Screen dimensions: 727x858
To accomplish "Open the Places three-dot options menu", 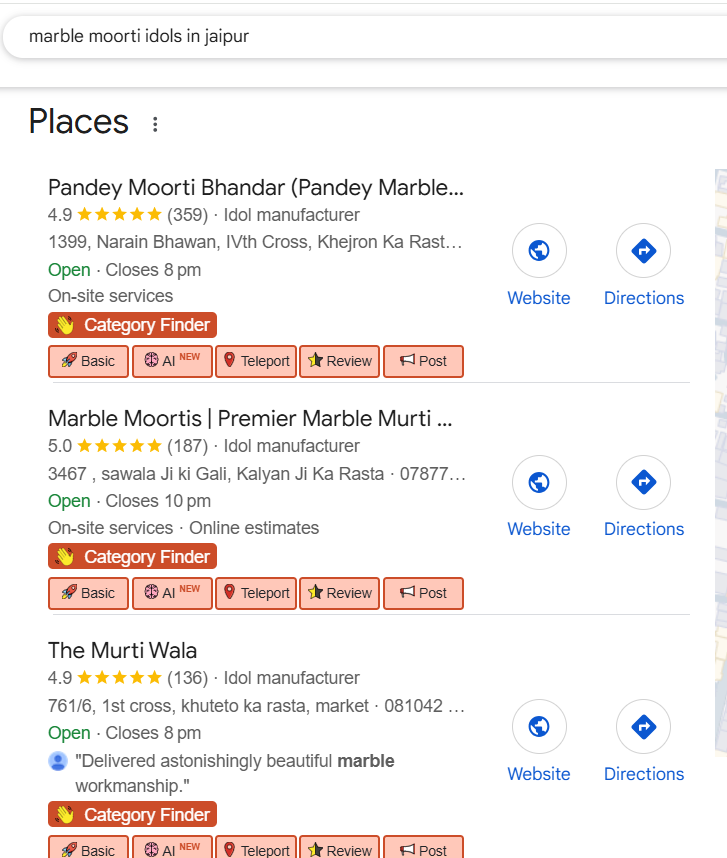I will (155, 124).
